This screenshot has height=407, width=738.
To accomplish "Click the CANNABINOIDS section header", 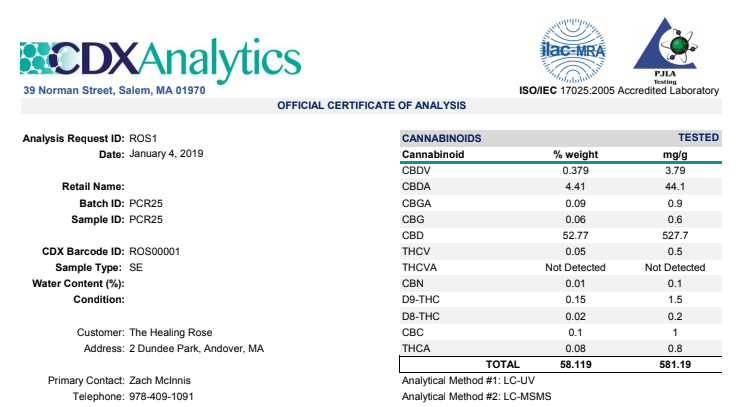I will pyautogui.click(x=441, y=138).
